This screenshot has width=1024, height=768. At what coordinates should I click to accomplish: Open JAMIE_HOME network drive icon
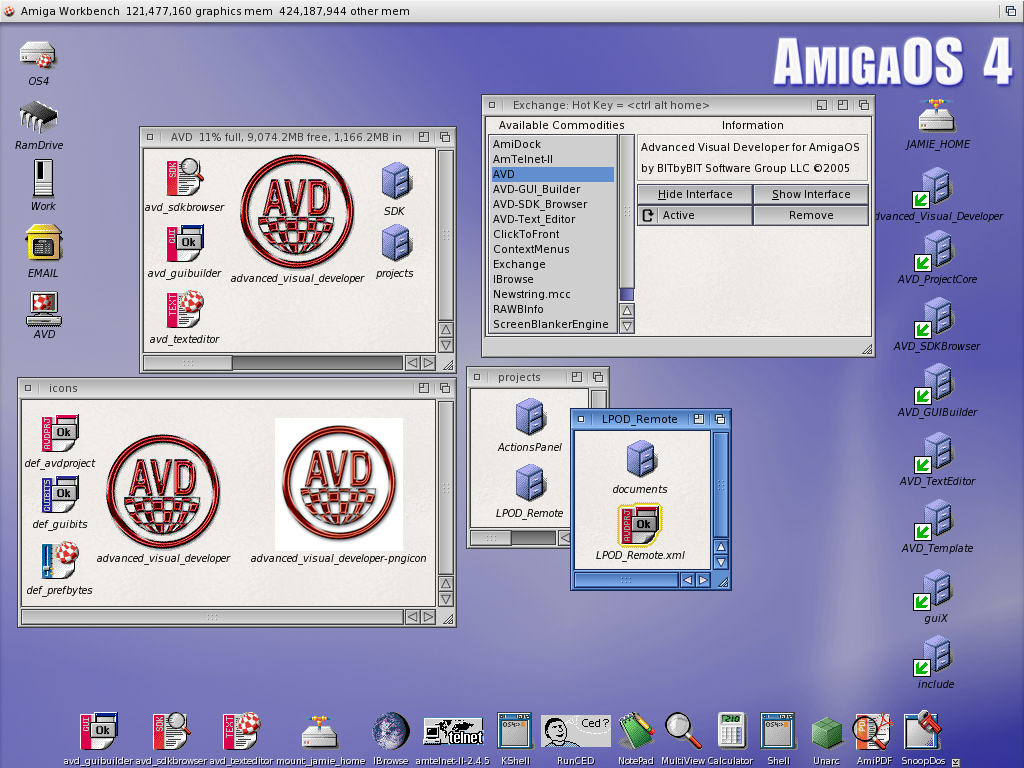[937, 116]
